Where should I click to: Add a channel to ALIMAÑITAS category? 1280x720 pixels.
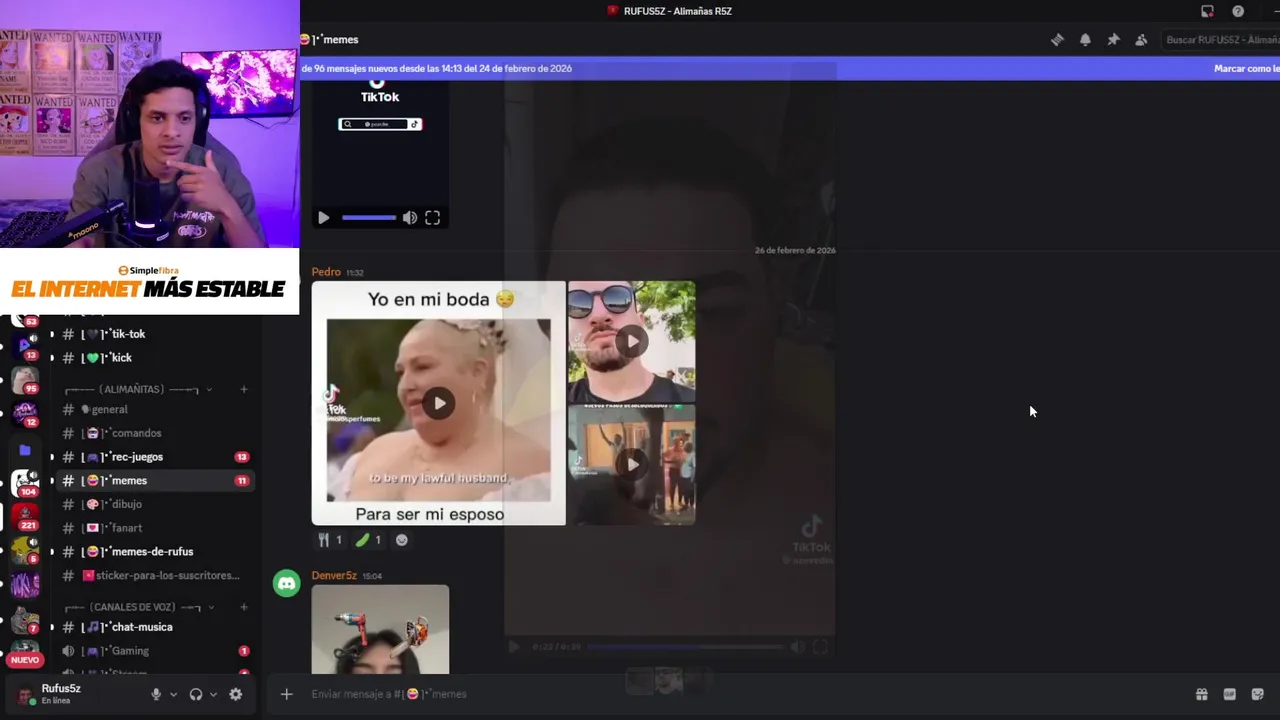click(x=243, y=389)
